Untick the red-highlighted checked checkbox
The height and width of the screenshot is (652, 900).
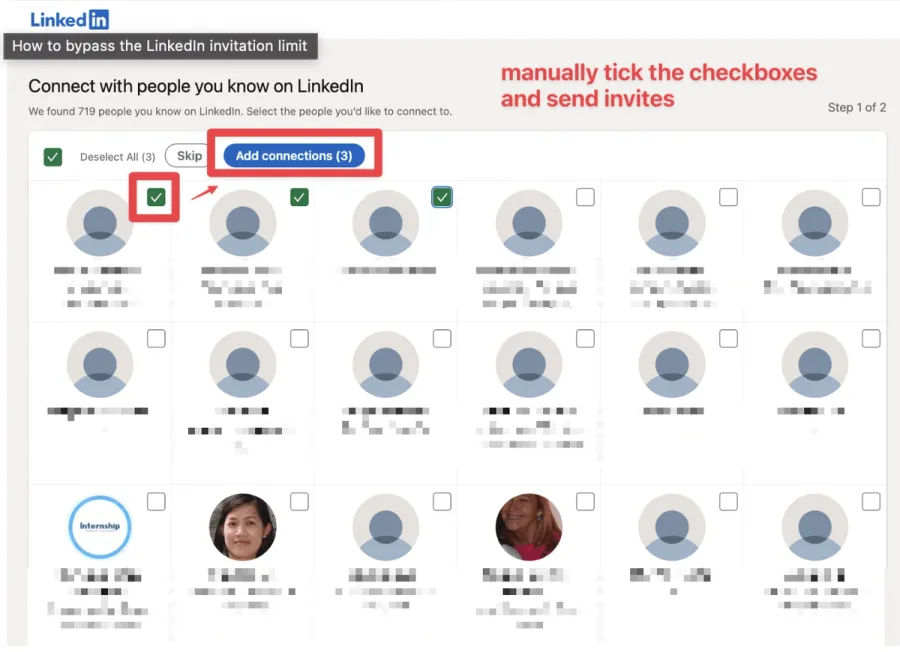(x=155, y=197)
